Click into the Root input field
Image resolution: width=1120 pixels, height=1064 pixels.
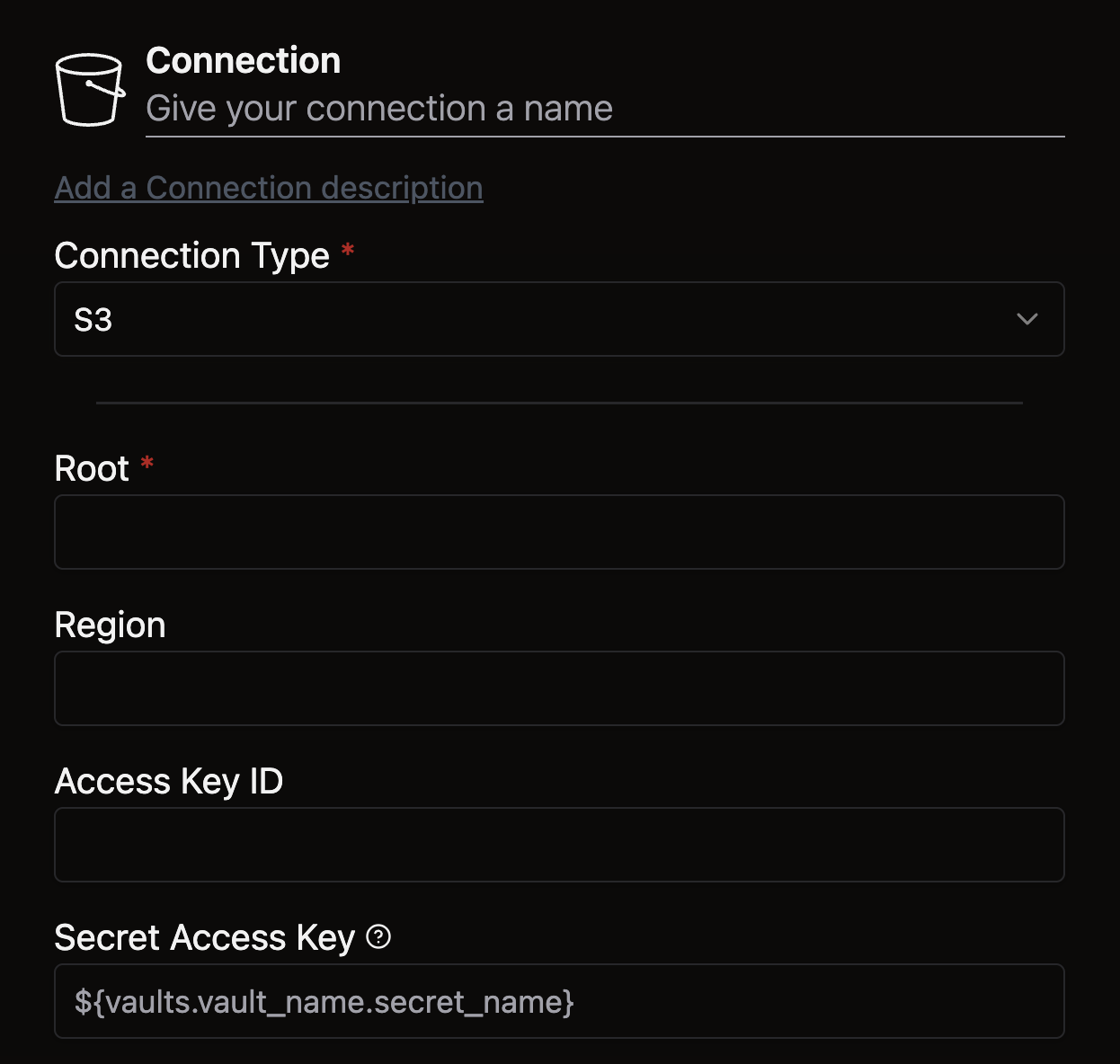click(x=559, y=532)
